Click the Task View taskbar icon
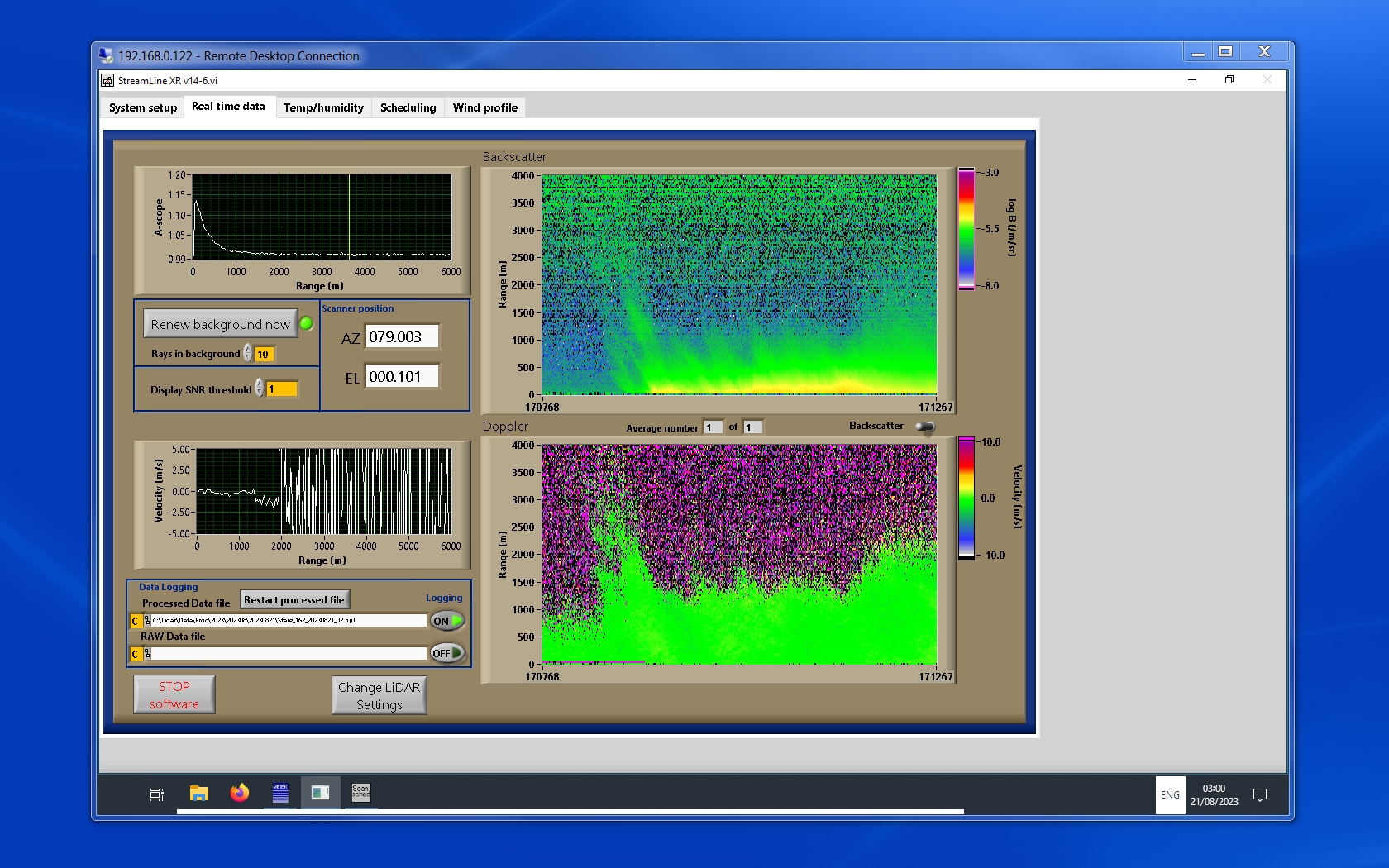Image resolution: width=1389 pixels, height=868 pixels. point(156,794)
